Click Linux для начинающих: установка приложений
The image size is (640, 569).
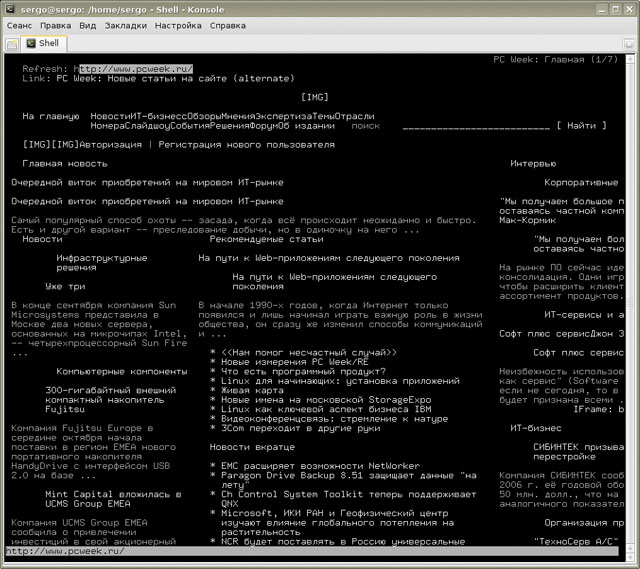(340, 381)
